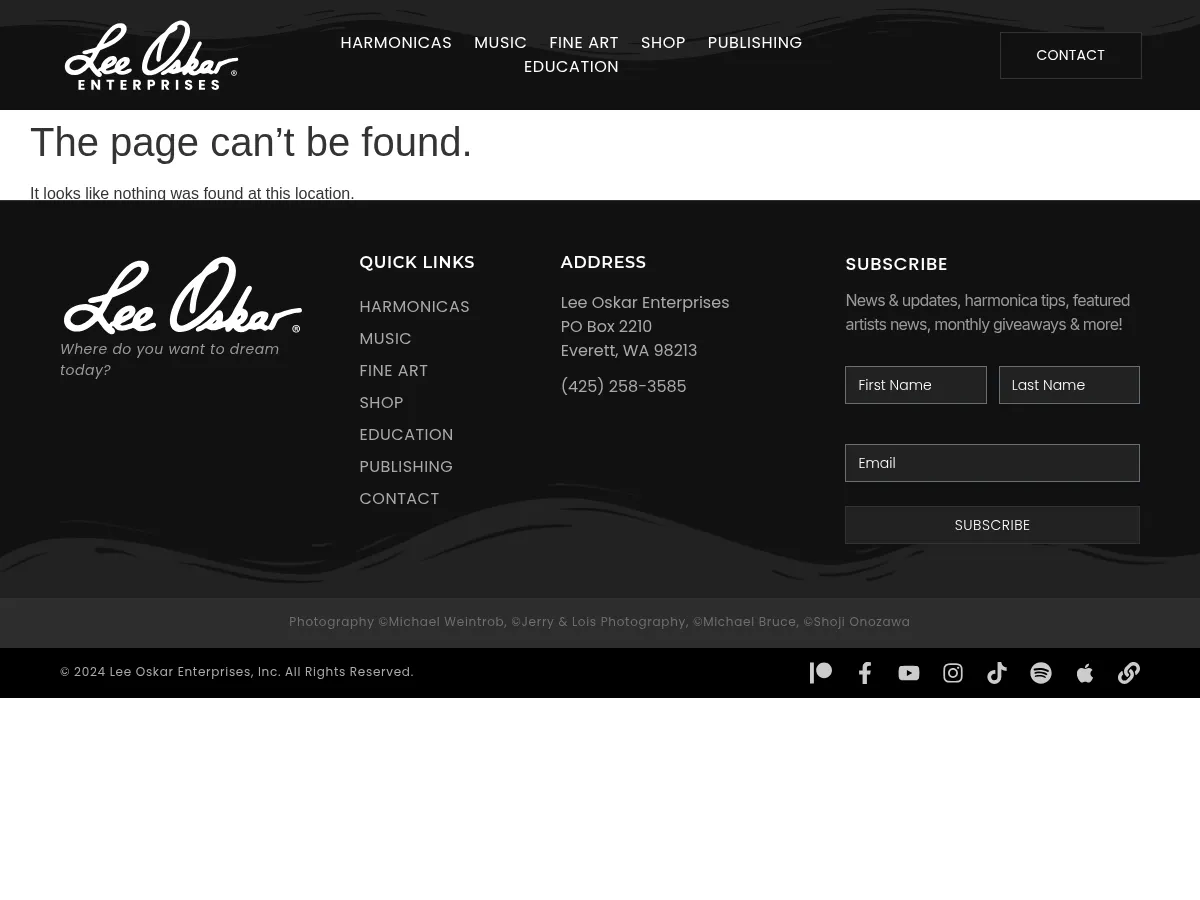Click the Instagram icon in footer
Image resolution: width=1200 pixels, height=900 pixels.
point(953,673)
